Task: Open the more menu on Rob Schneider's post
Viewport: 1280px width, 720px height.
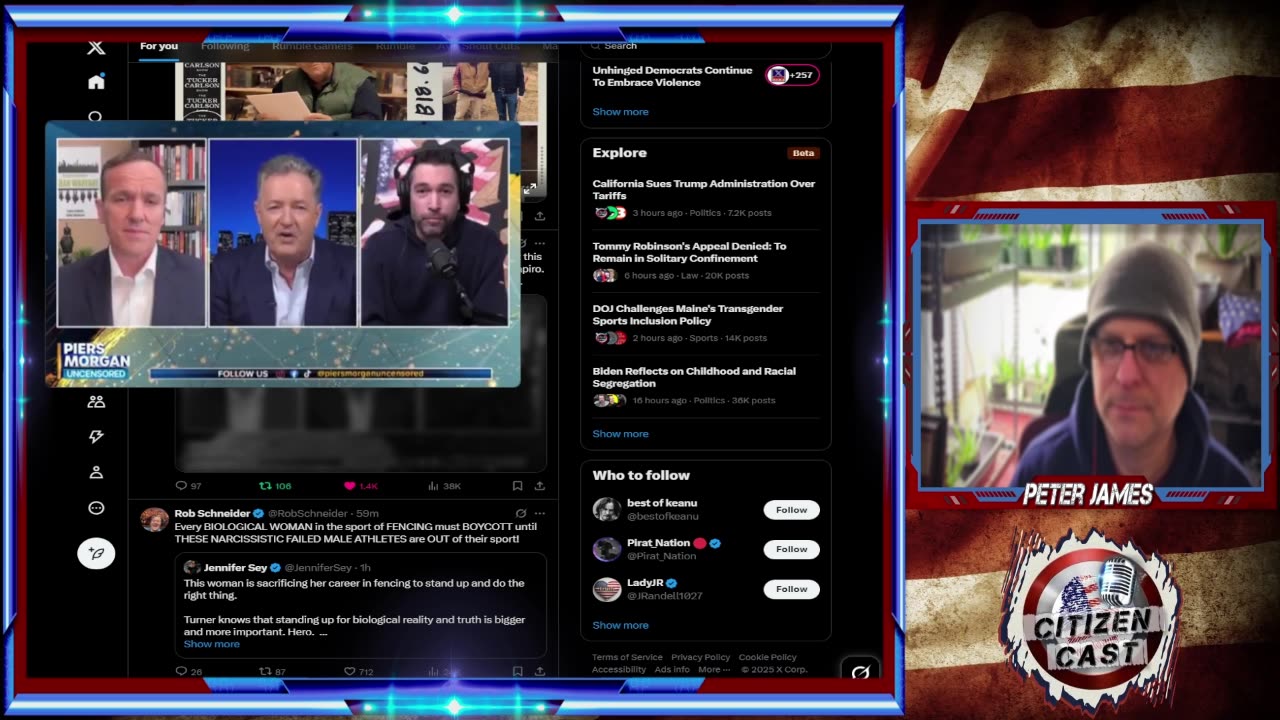Action: point(540,513)
